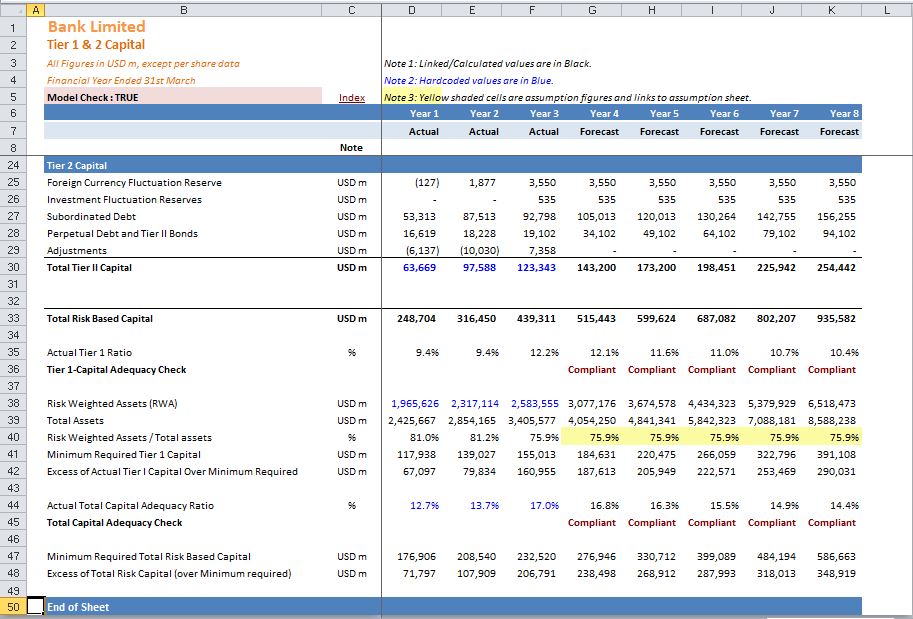This screenshot has width=913, height=619.
Task: Select Investment Fluctuation Reserves label
Action: pos(125,200)
